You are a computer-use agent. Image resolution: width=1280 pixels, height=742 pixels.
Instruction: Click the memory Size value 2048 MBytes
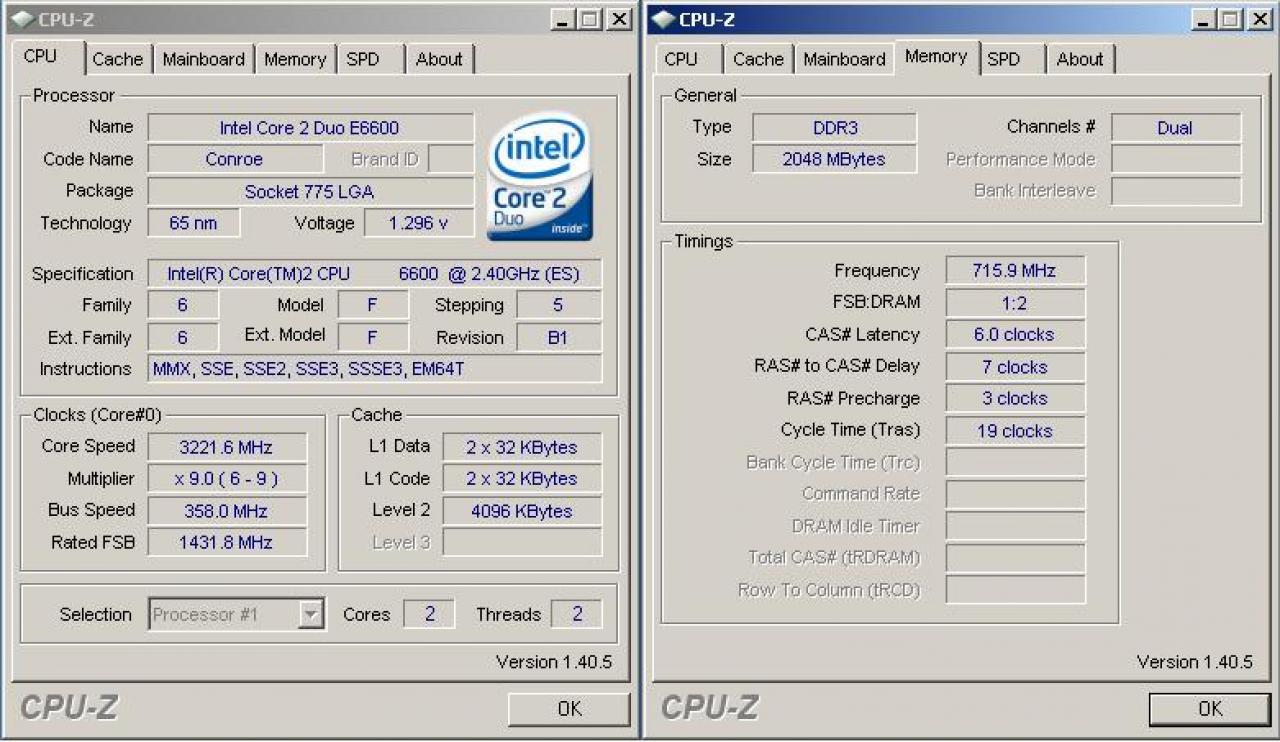(x=834, y=159)
